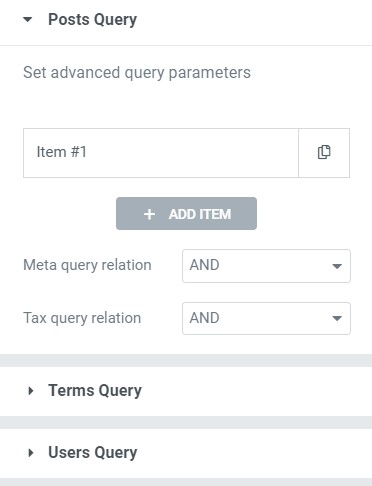The image size is (372, 486).
Task: Open the Tax query relation dropdown
Action: coord(266,318)
